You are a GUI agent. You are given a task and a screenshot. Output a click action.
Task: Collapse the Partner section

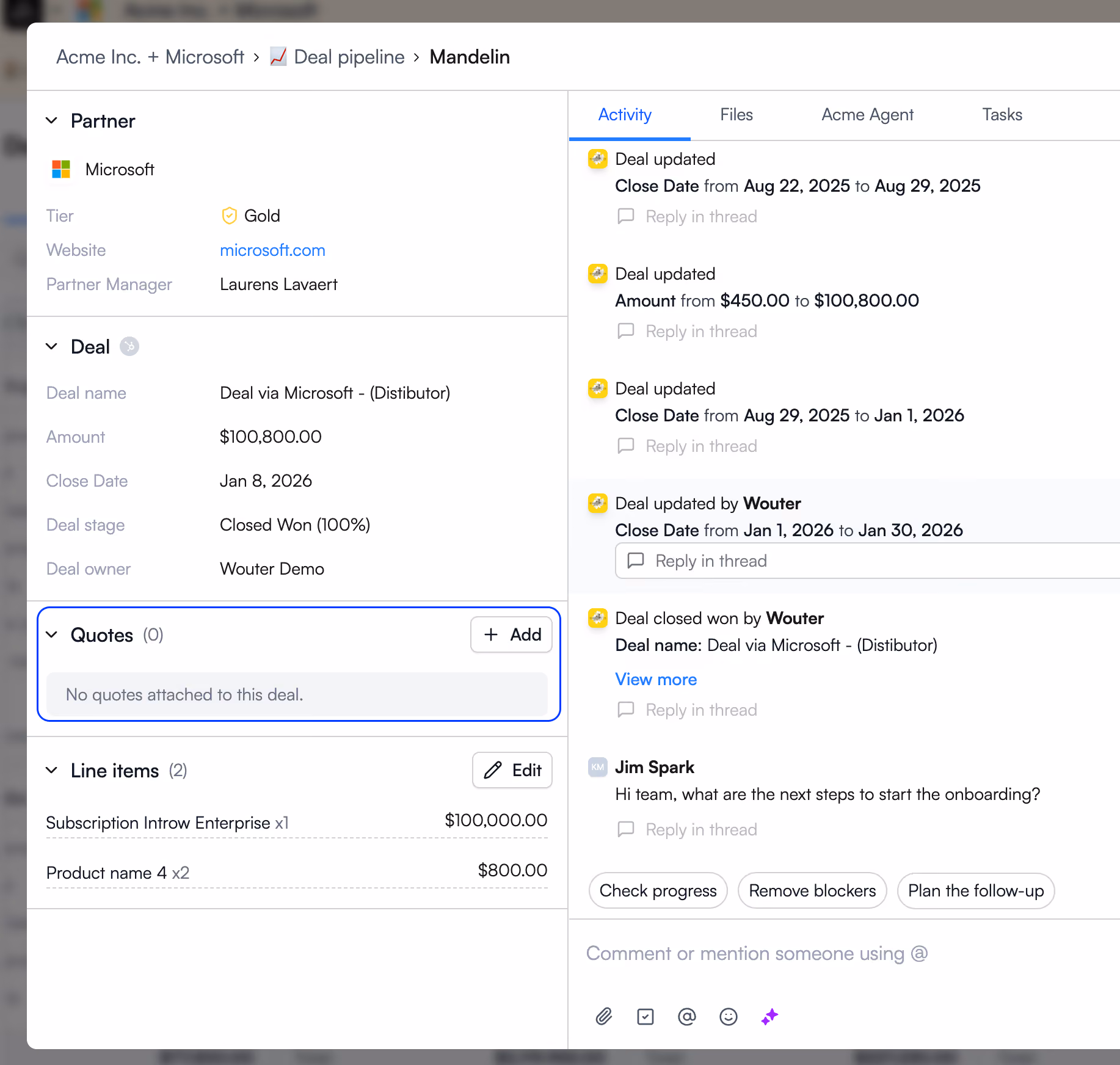(x=52, y=121)
